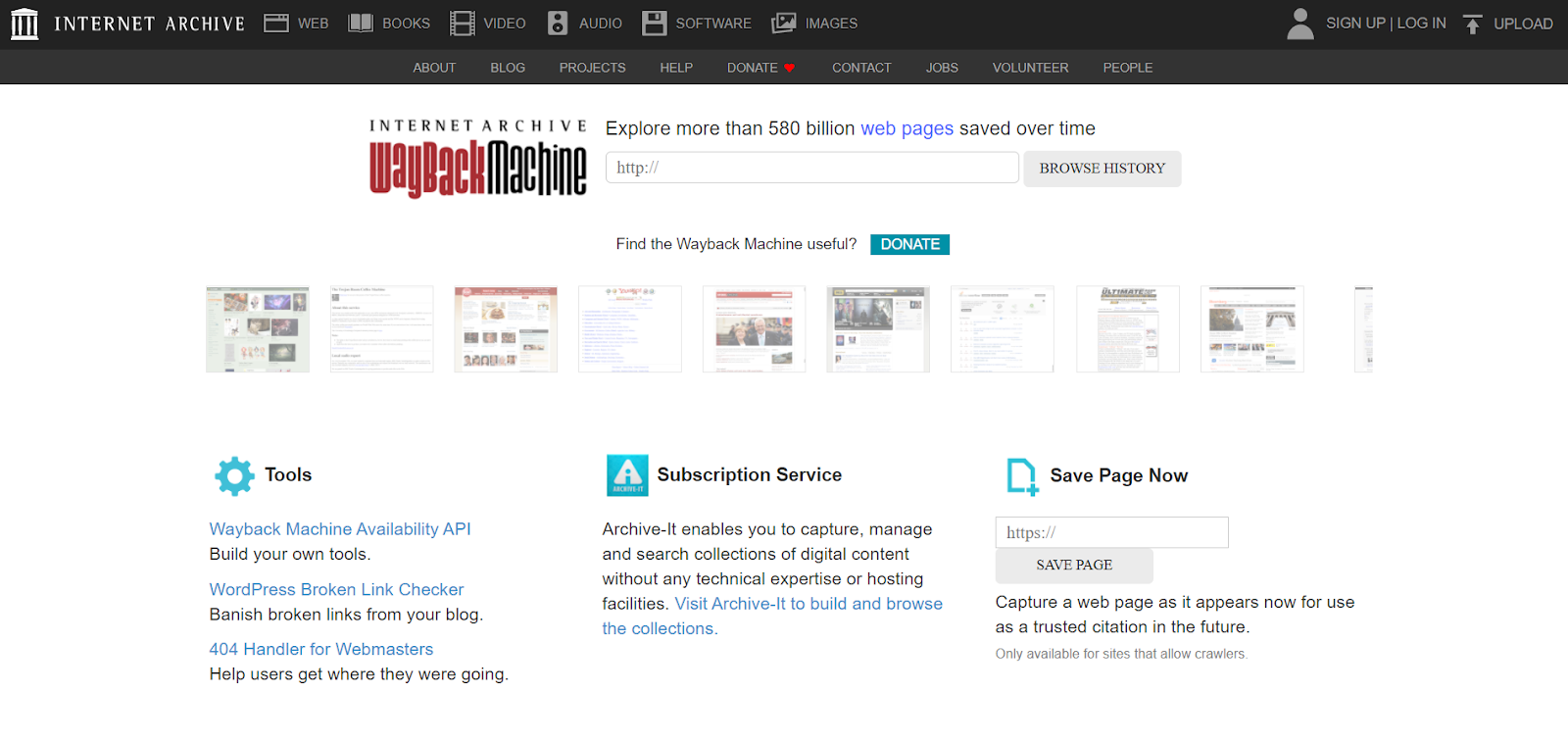
Task: Click the user avatar icon
Action: pos(1300,24)
